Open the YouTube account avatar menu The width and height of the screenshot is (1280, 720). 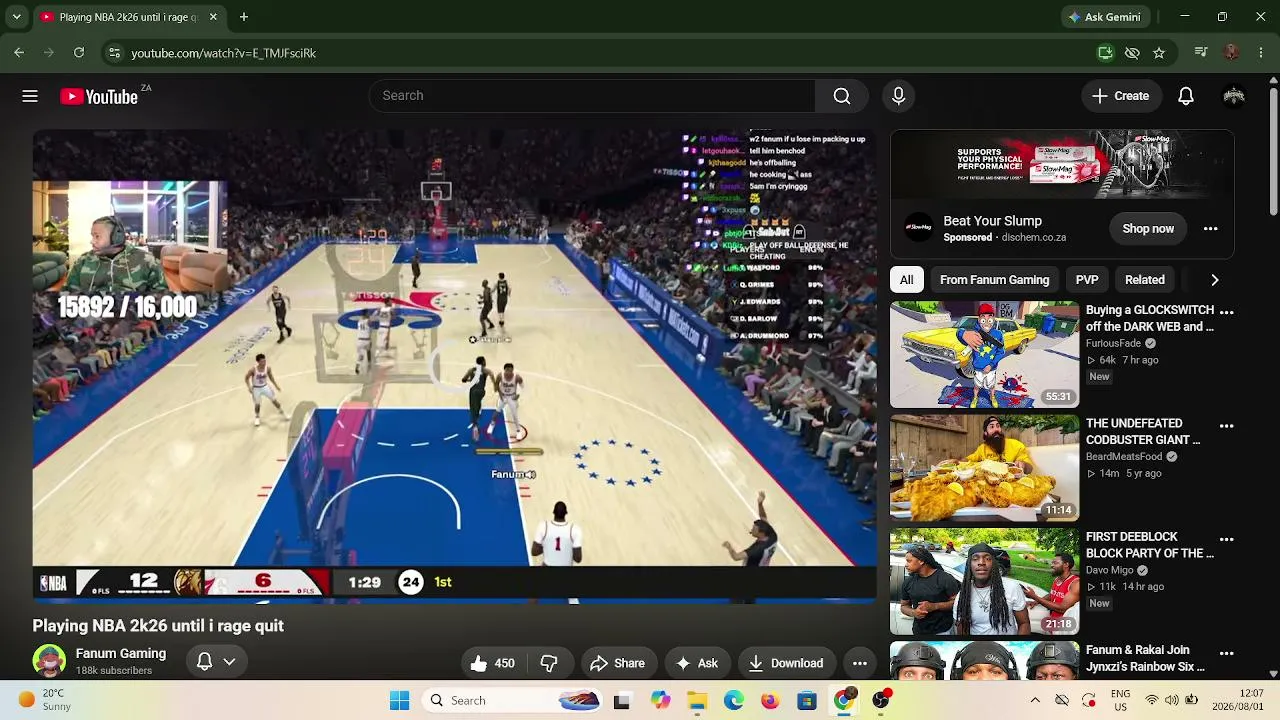pos(1234,96)
